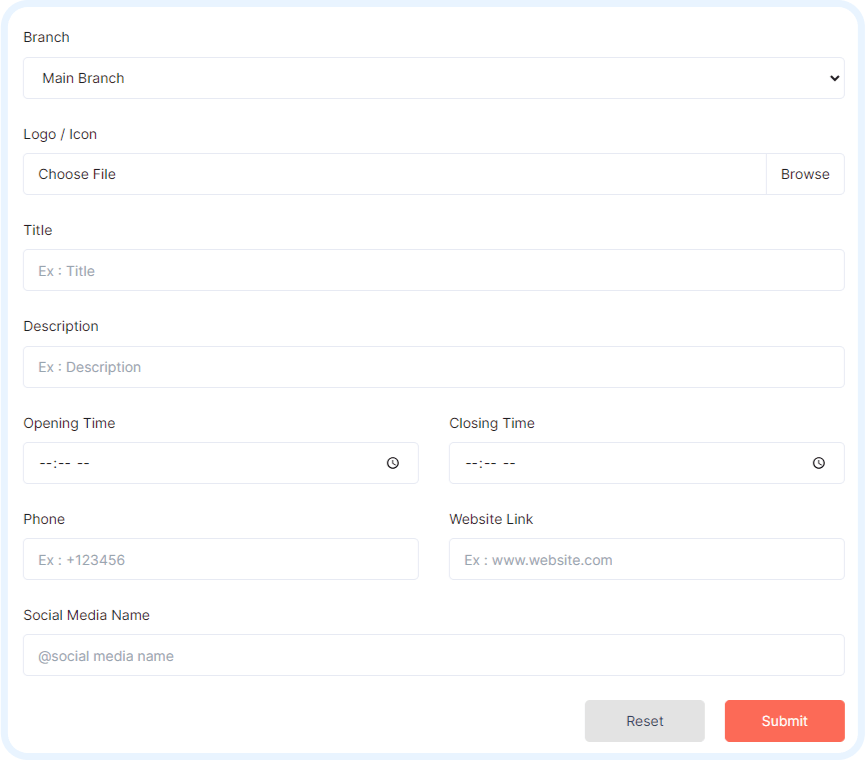
Task: Click the Phone label text
Action: (44, 519)
